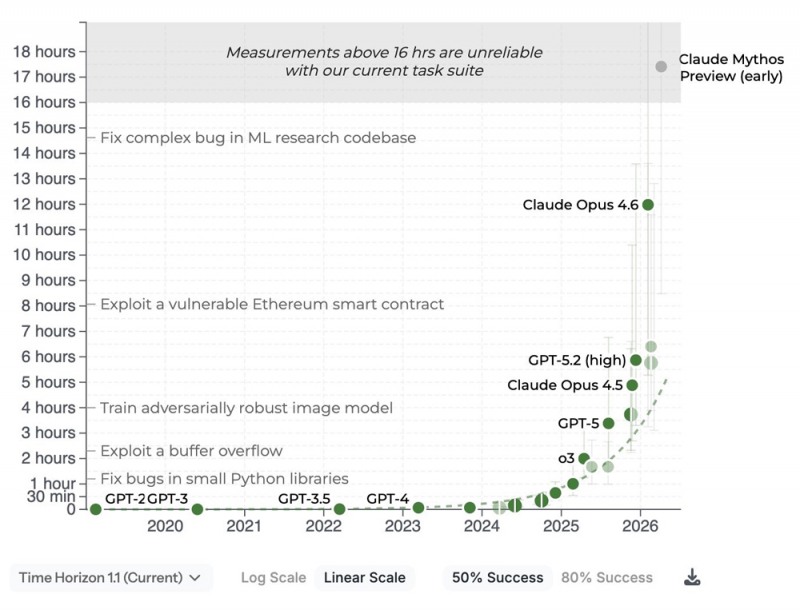Click 'Fix complex bug in ML research codebase' label
Viewport: 800px width, 610px height.
pos(258,138)
